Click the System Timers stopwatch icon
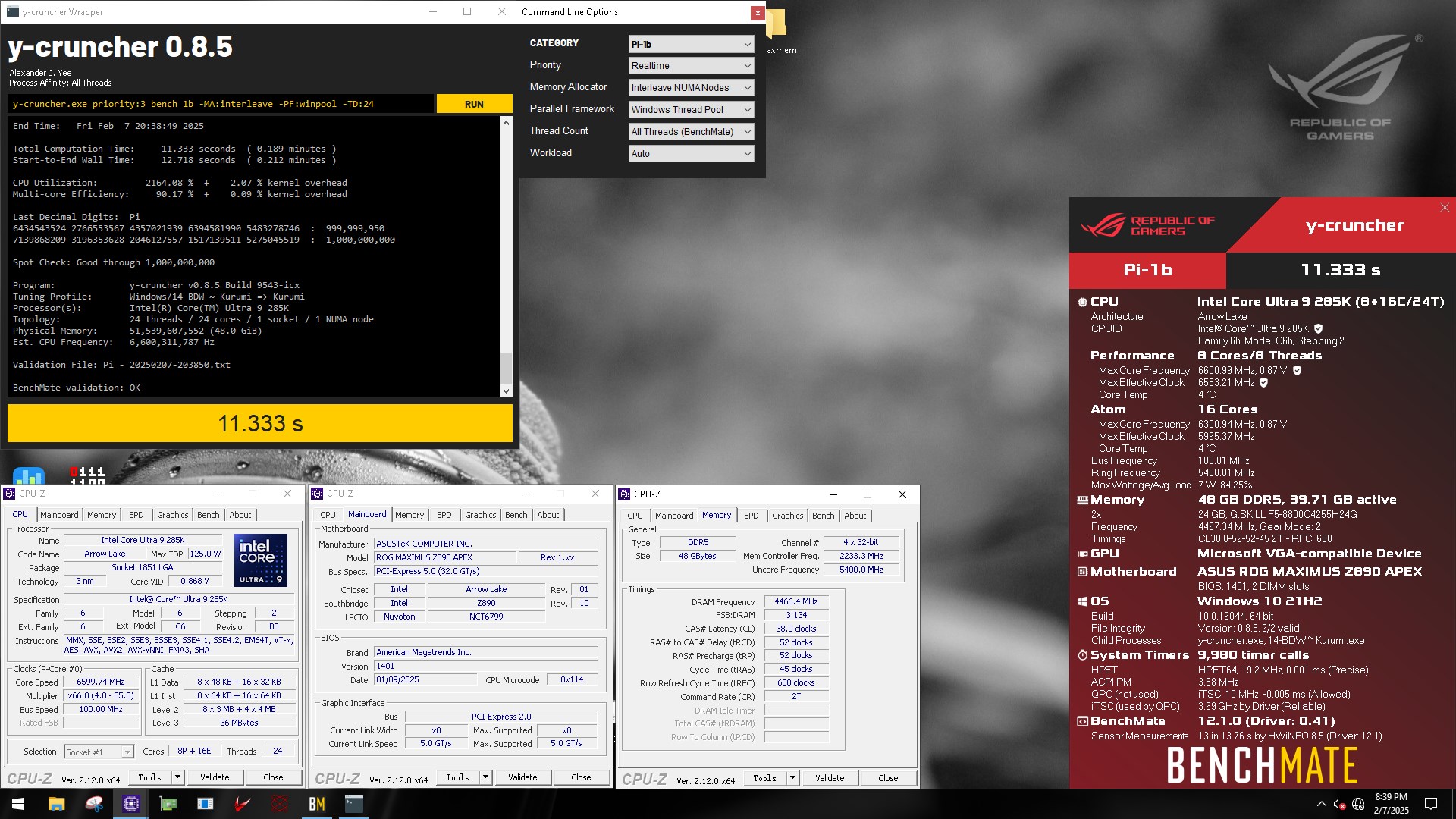 point(1083,655)
